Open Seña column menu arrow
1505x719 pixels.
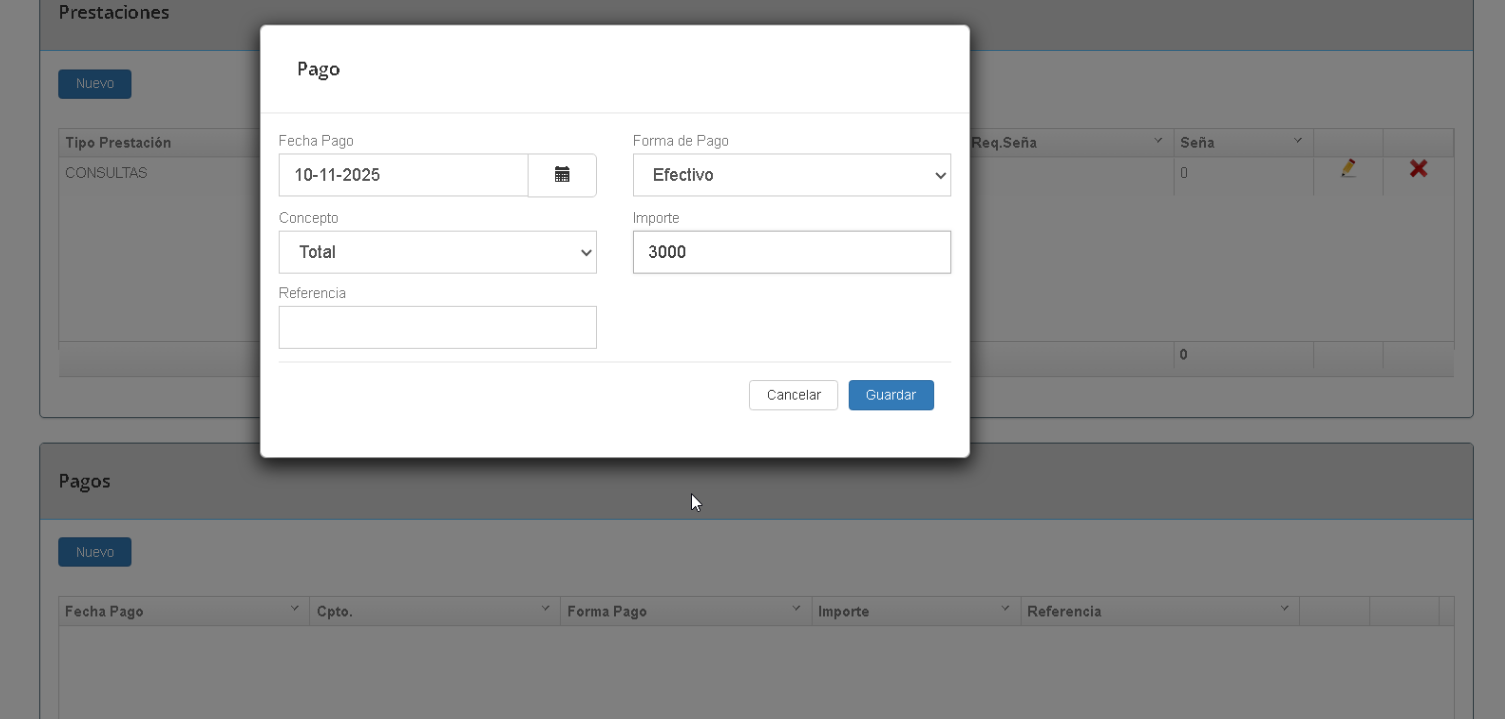[x=1298, y=141]
